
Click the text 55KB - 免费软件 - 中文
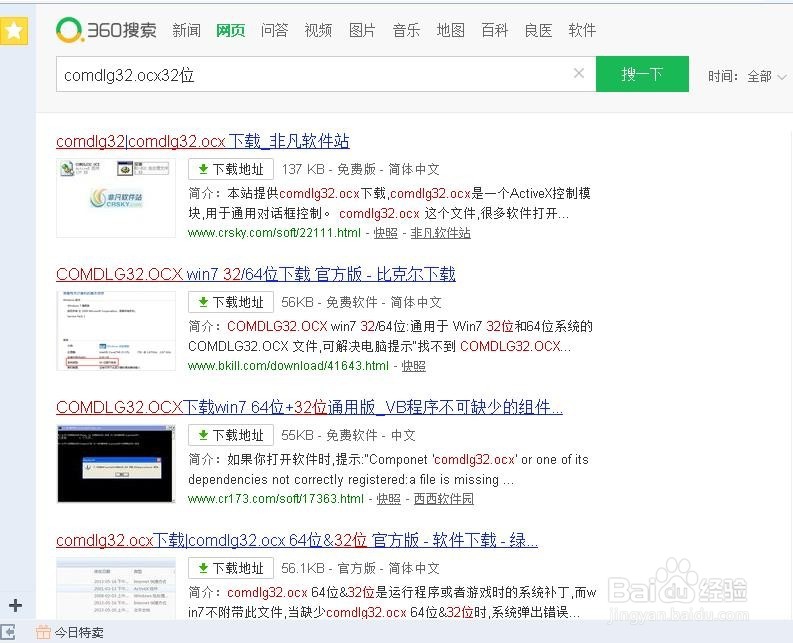[x=348, y=435]
